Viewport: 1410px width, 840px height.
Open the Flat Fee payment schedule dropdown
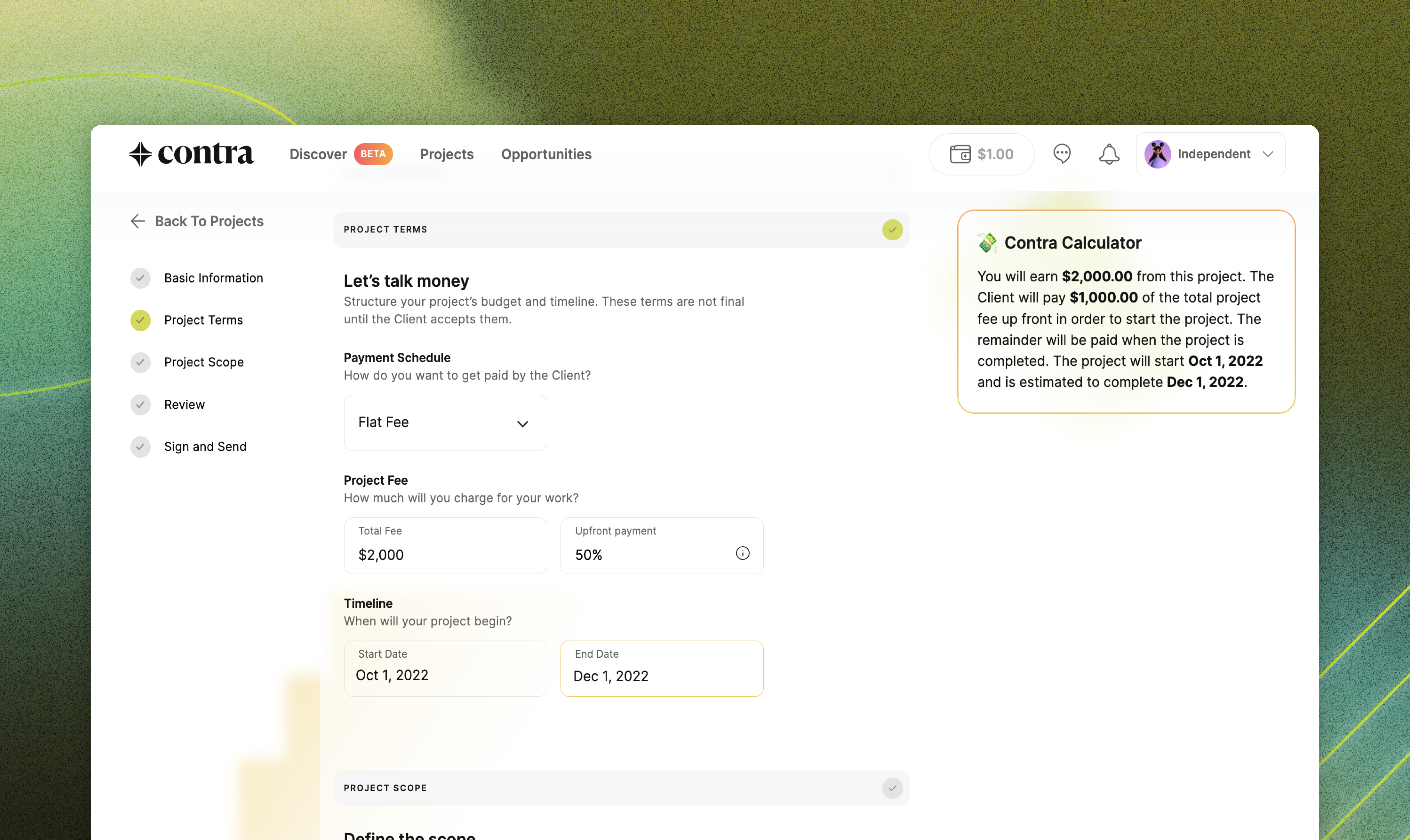446,423
